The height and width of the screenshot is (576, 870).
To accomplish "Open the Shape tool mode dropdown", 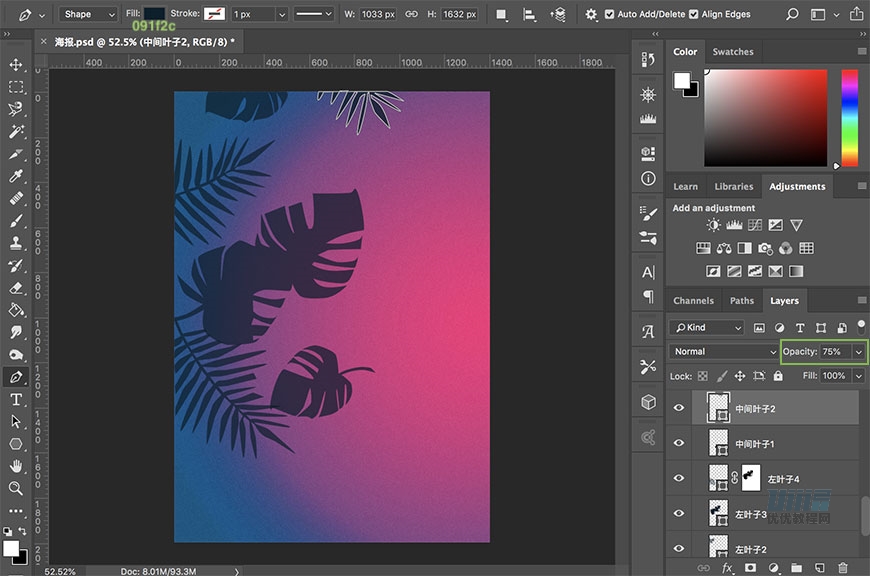I will (x=87, y=15).
